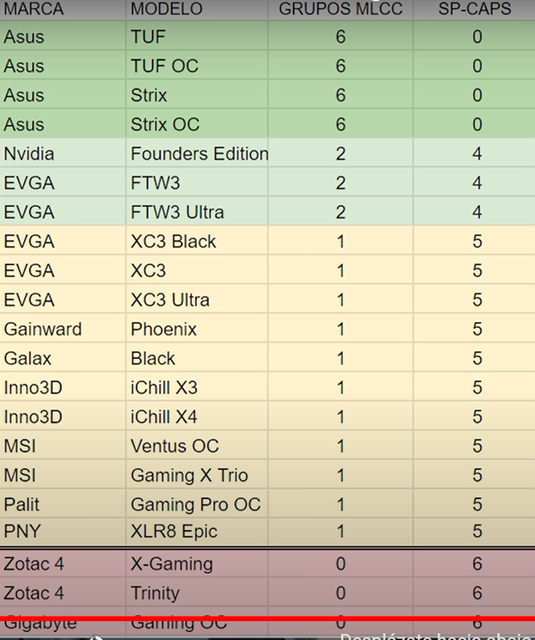This screenshot has height=640, width=535.
Task: Select the Zotac X-Gaming model cell
Action: click(x=197, y=564)
